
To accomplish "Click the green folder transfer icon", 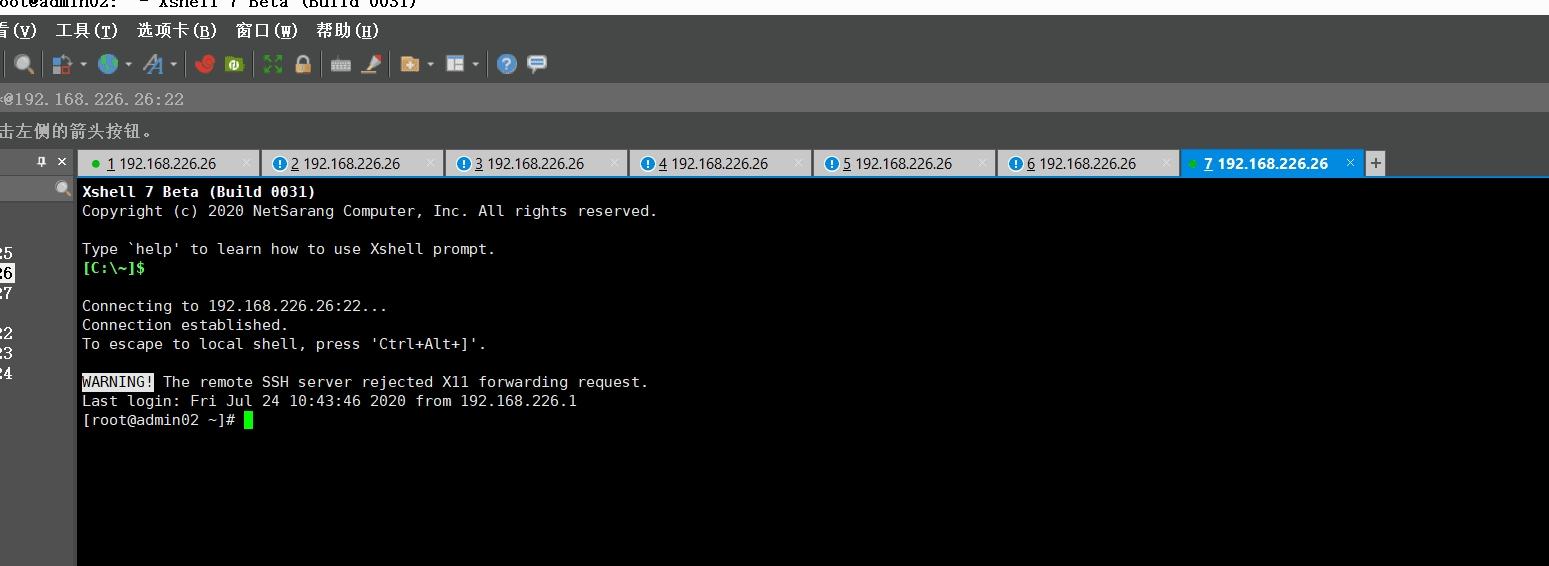I will tap(235, 64).
